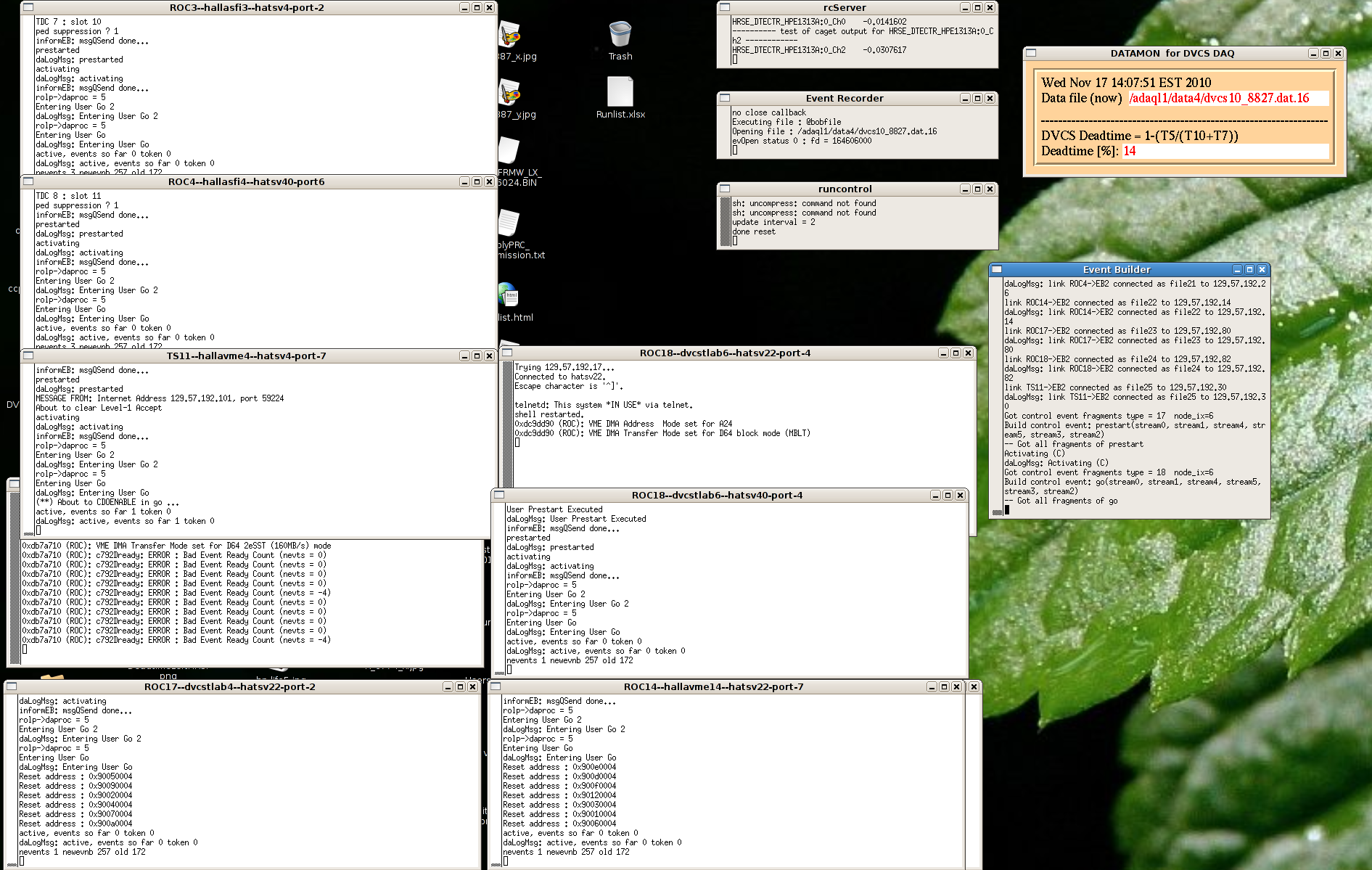
Task: Select the 387_y.jpg image icon on the desktop
Action: 510,93
